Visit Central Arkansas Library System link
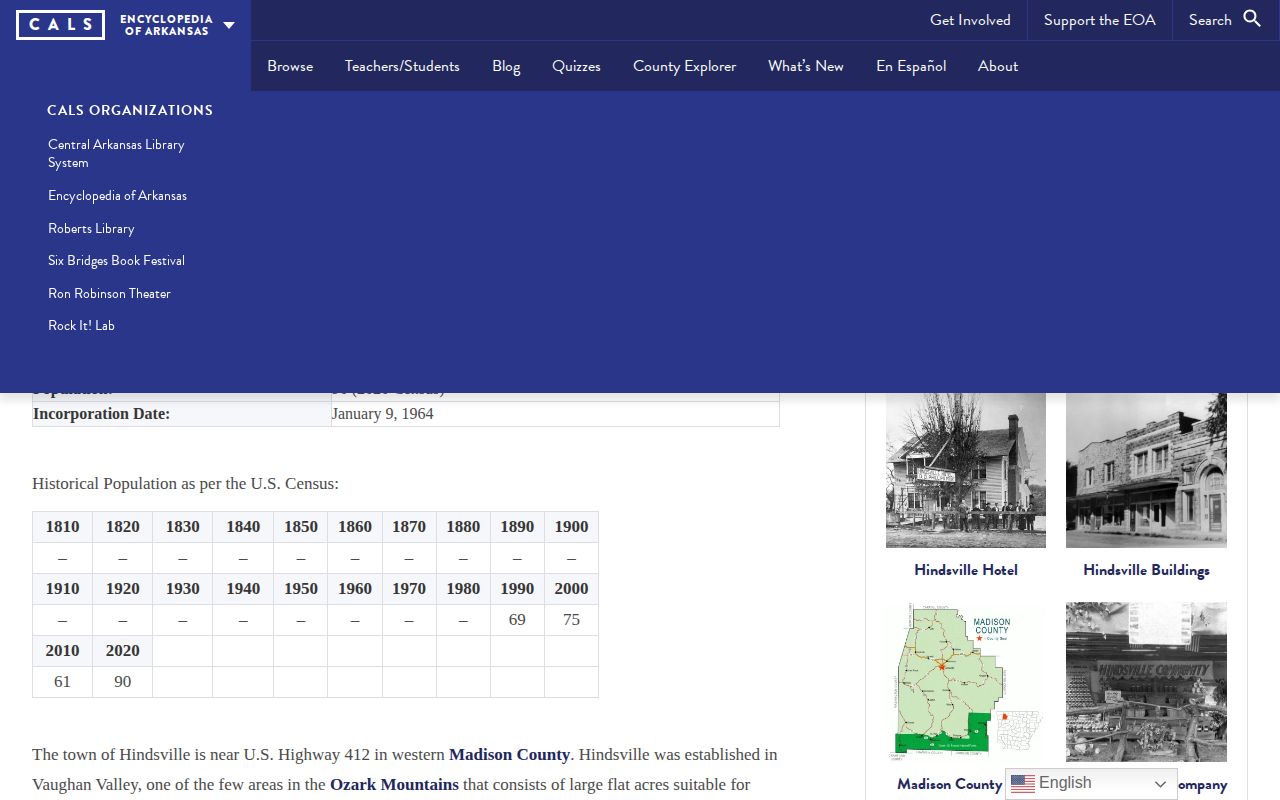Image resolution: width=1280 pixels, height=800 pixels. (116, 153)
